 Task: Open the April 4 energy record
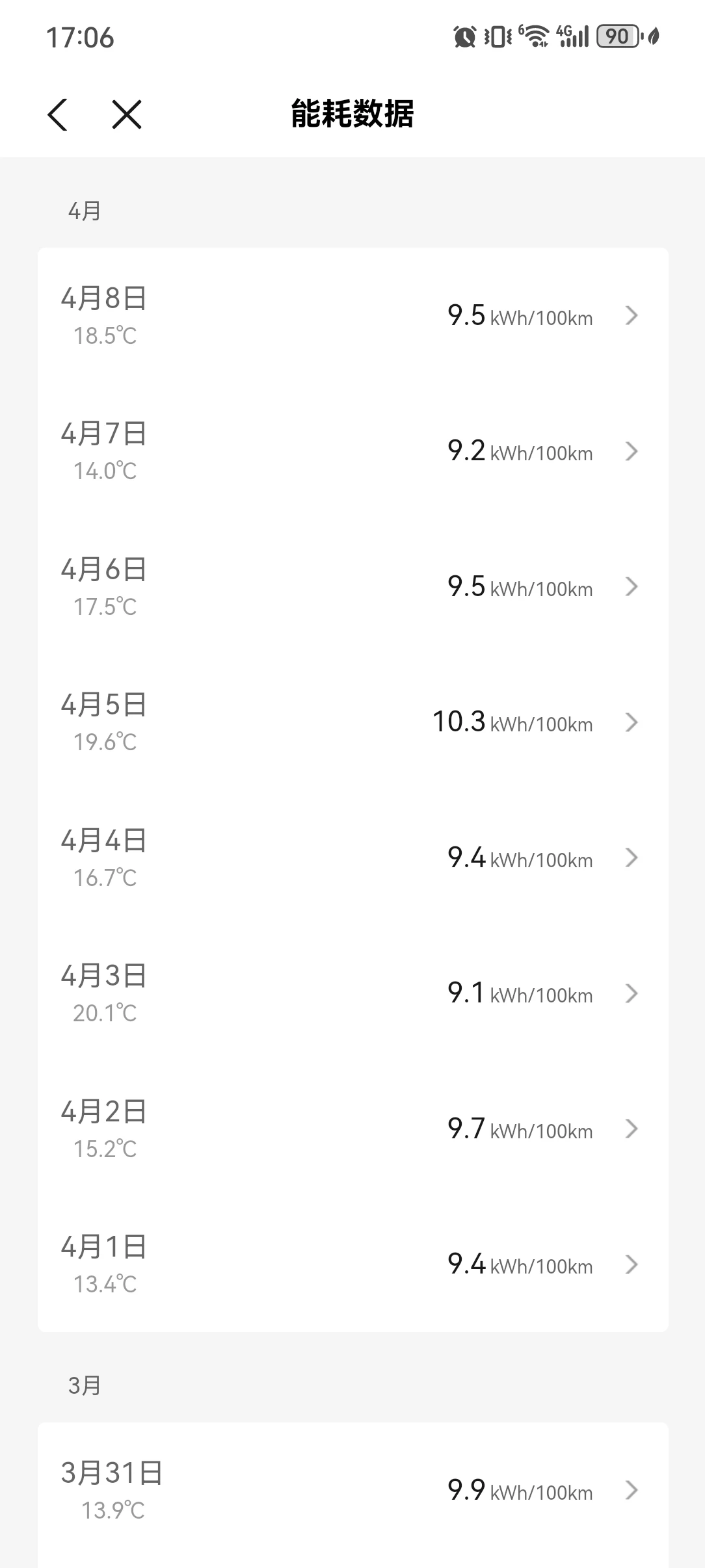[x=352, y=858]
